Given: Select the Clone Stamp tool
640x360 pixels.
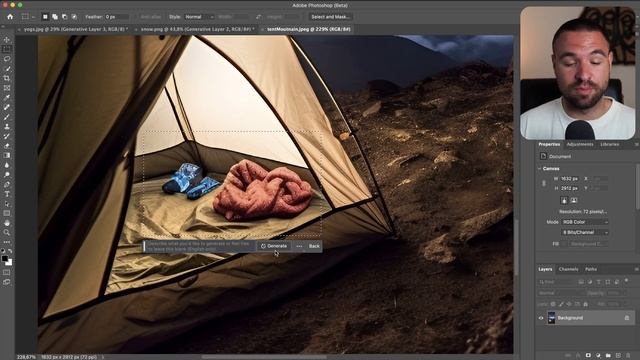Looking at the screenshot, I should click(7, 127).
